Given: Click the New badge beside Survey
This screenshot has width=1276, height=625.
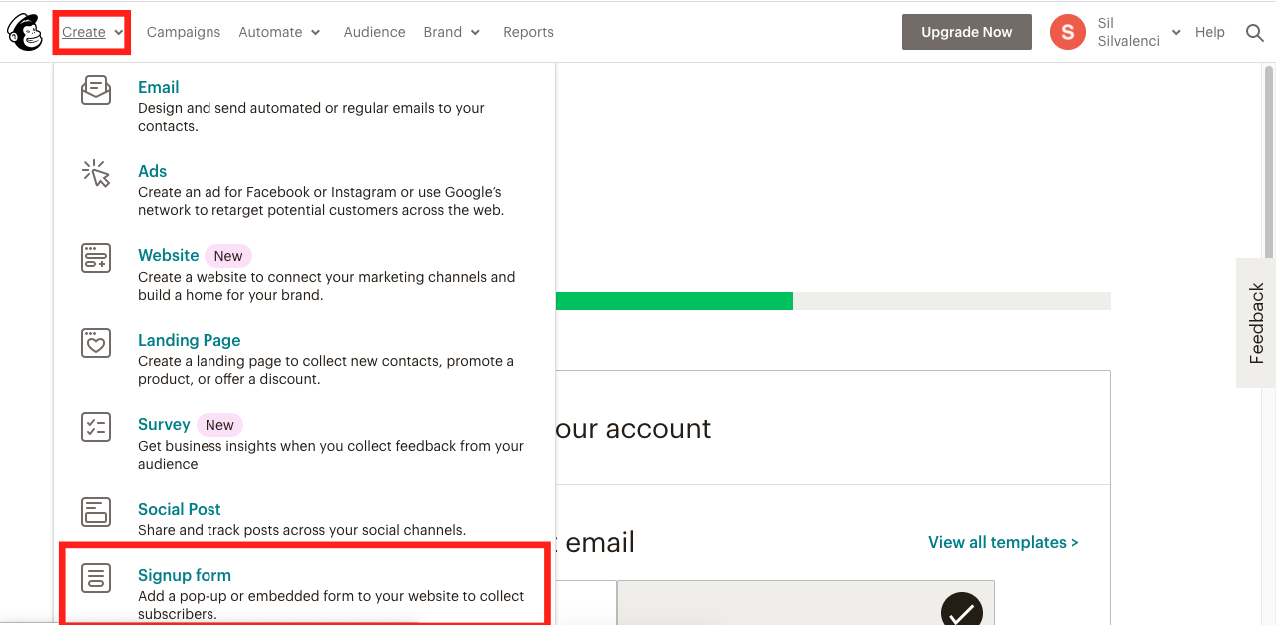Looking at the screenshot, I should coord(219,425).
